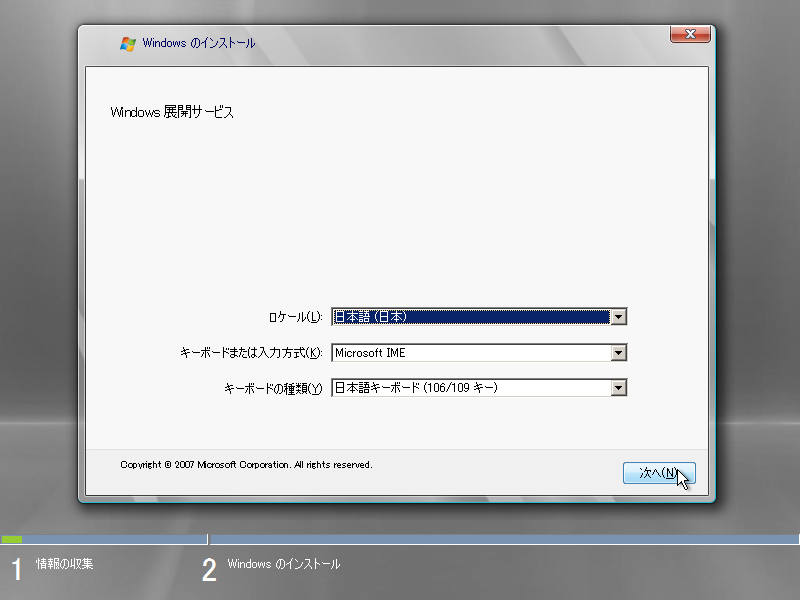Select the 日本語 (日本) locale field
Viewport: 800px width, 600px height.
click(470, 317)
